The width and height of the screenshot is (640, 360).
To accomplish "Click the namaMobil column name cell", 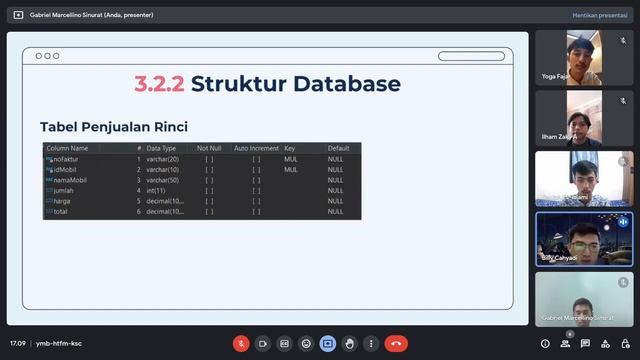I will tap(70, 180).
